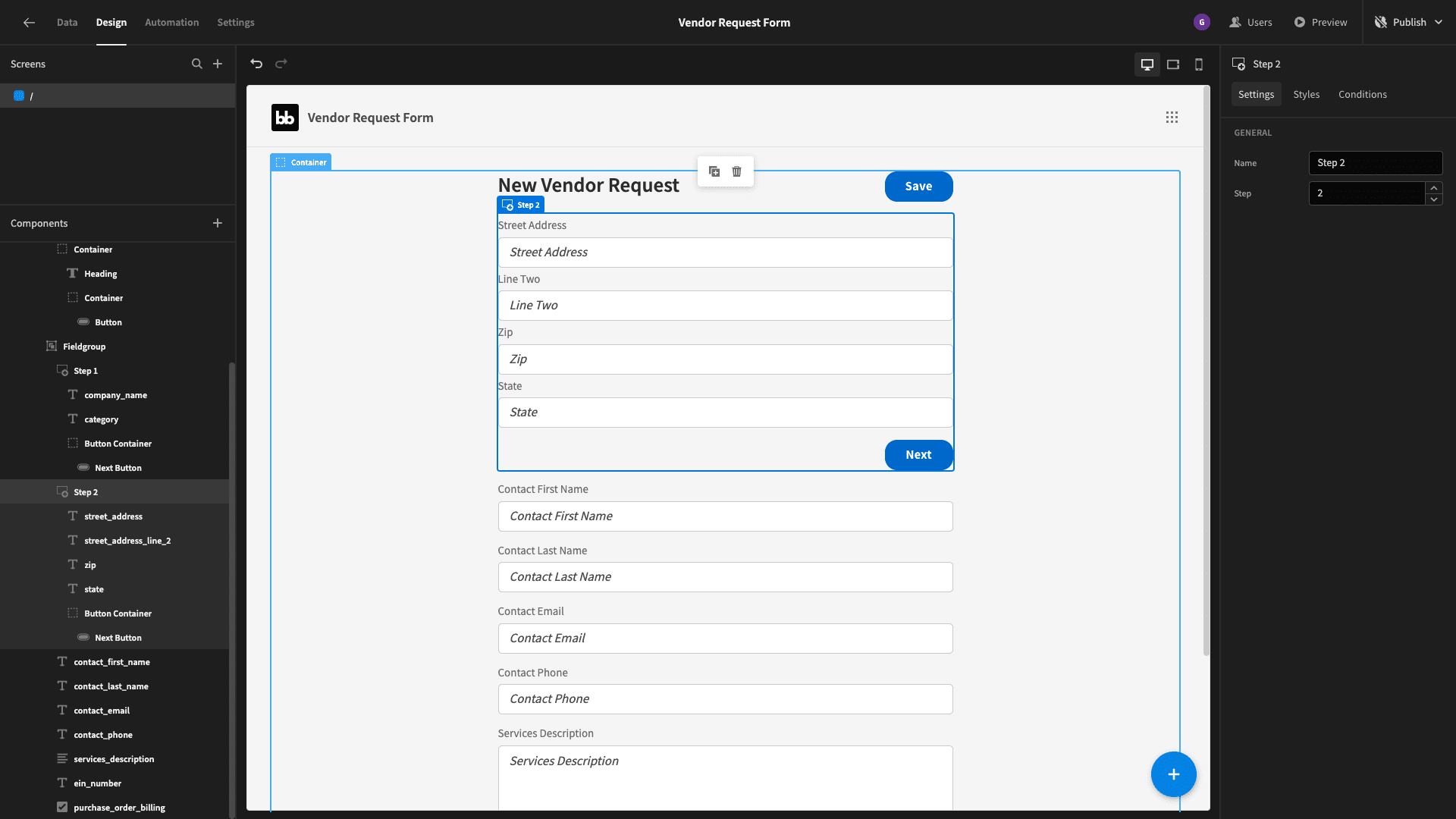1456x819 pixels.
Task: Increase the Step number value
Action: coord(1433,187)
